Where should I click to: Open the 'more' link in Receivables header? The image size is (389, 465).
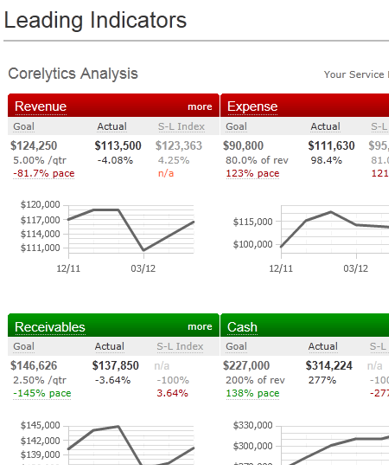click(x=200, y=327)
